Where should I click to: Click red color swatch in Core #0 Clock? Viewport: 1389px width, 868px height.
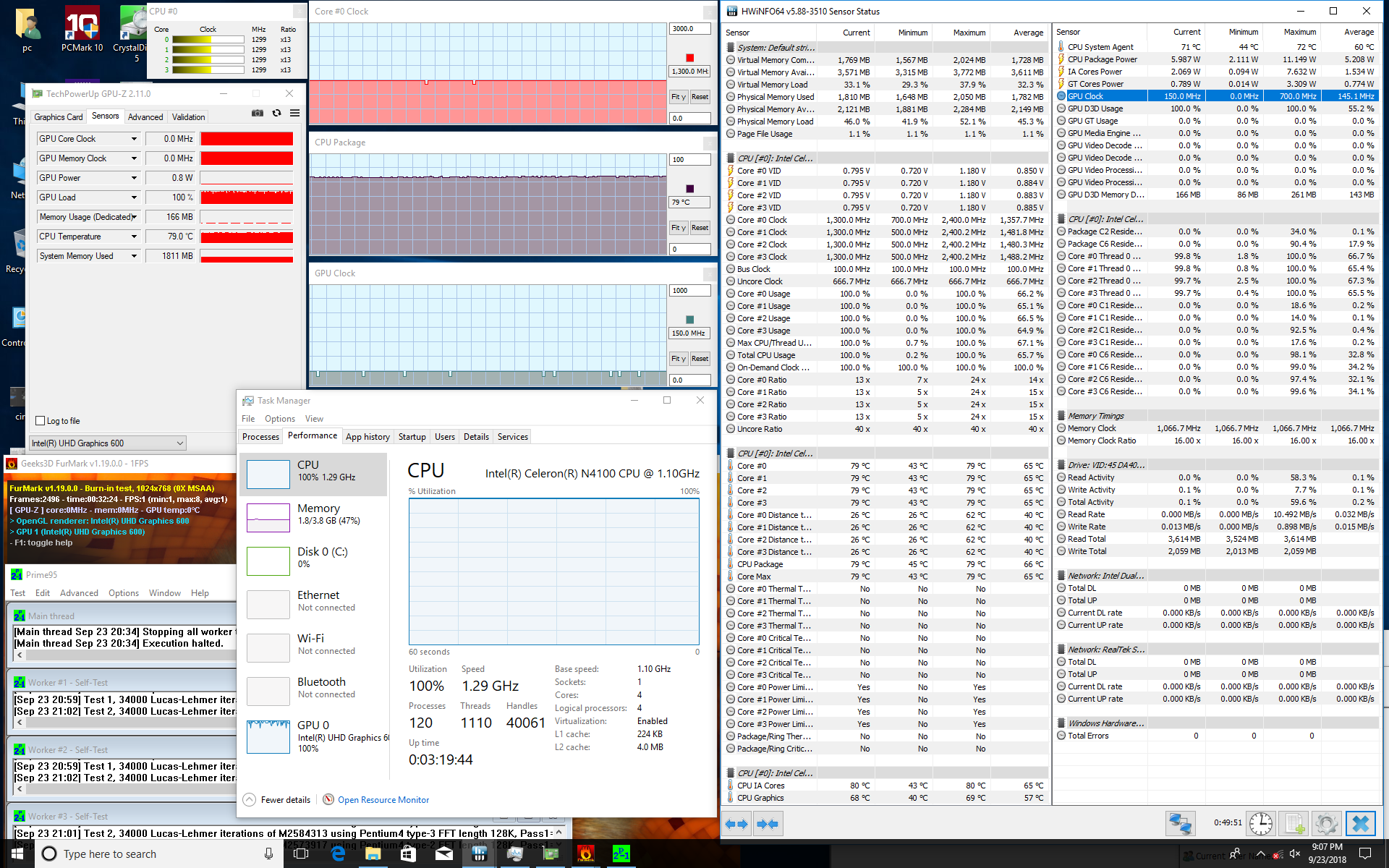pos(689,58)
